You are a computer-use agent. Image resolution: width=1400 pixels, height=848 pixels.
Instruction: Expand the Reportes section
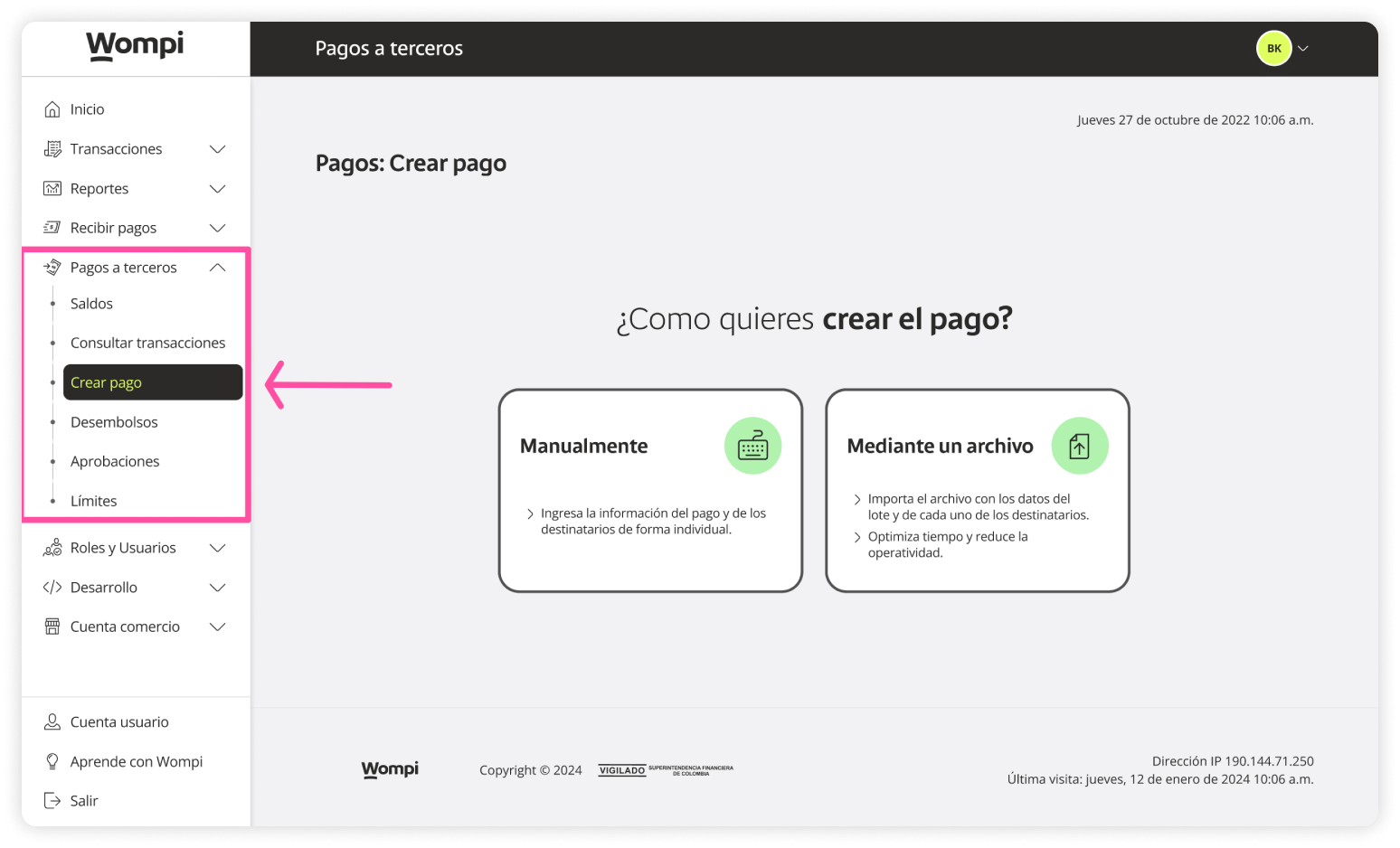click(217, 188)
